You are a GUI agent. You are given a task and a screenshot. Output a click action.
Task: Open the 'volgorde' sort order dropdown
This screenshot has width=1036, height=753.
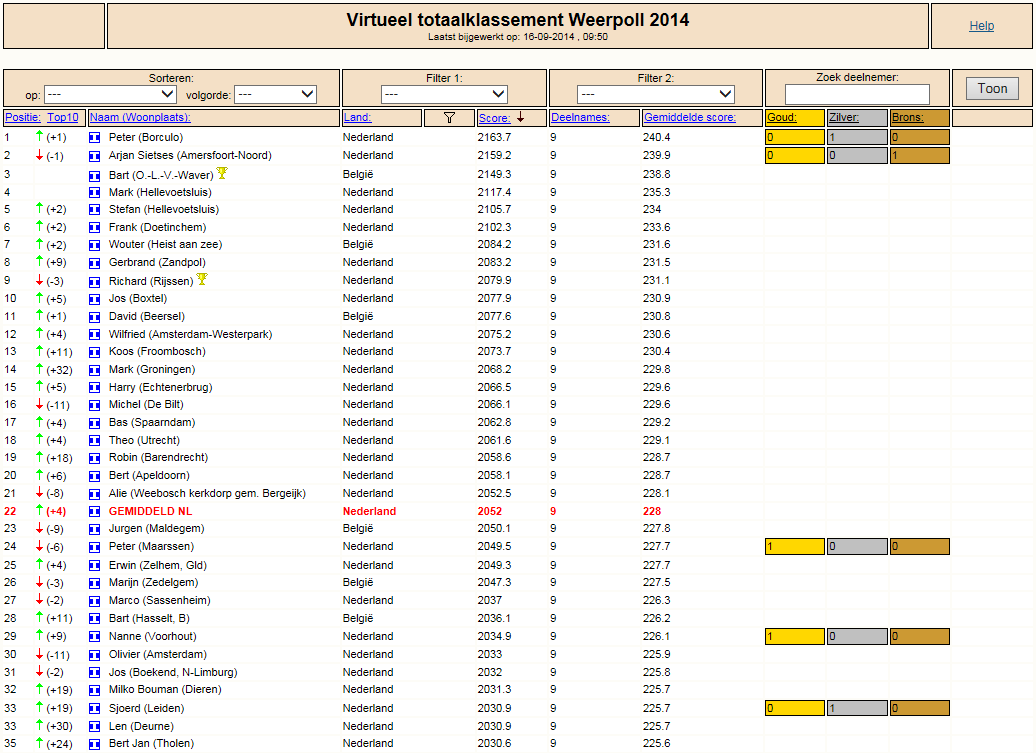click(276, 94)
